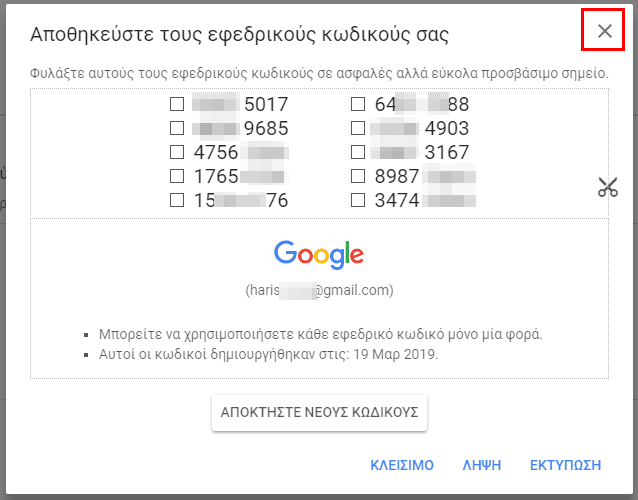The width and height of the screenshot is (638, 500).
Task: Check the box for code starting 64
Action: coord(358,104)
